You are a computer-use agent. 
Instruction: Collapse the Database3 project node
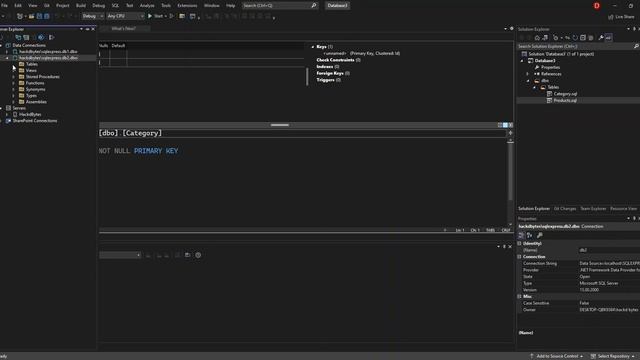[x=522, y=60]
